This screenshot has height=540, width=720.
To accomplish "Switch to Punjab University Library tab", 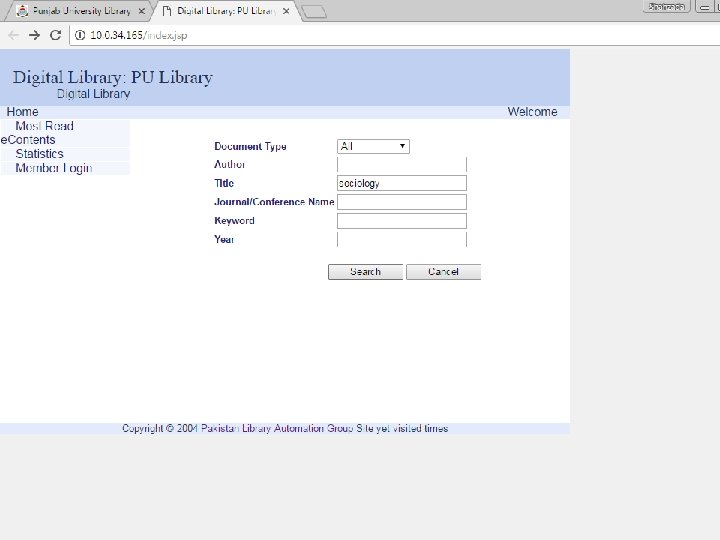I will (x=81, y=11).
